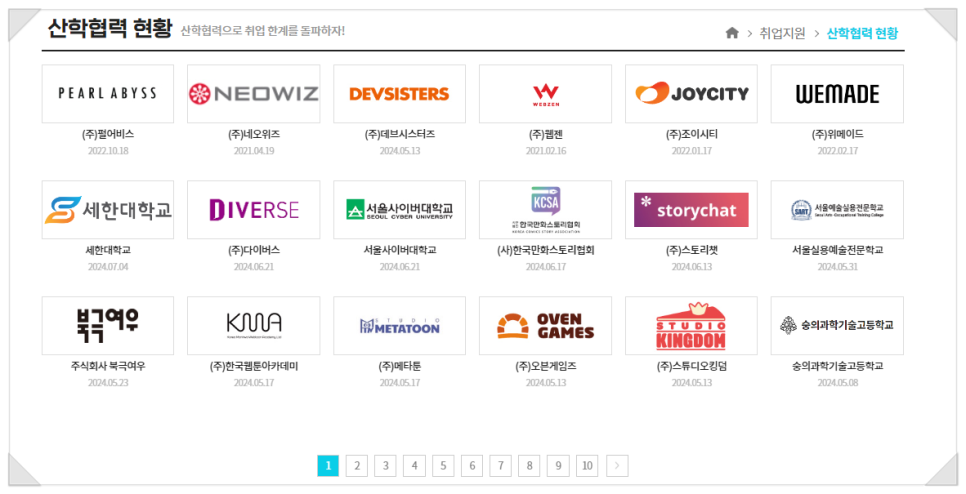Go to page 5
The image size is (966, 494).
coord(443,466)
